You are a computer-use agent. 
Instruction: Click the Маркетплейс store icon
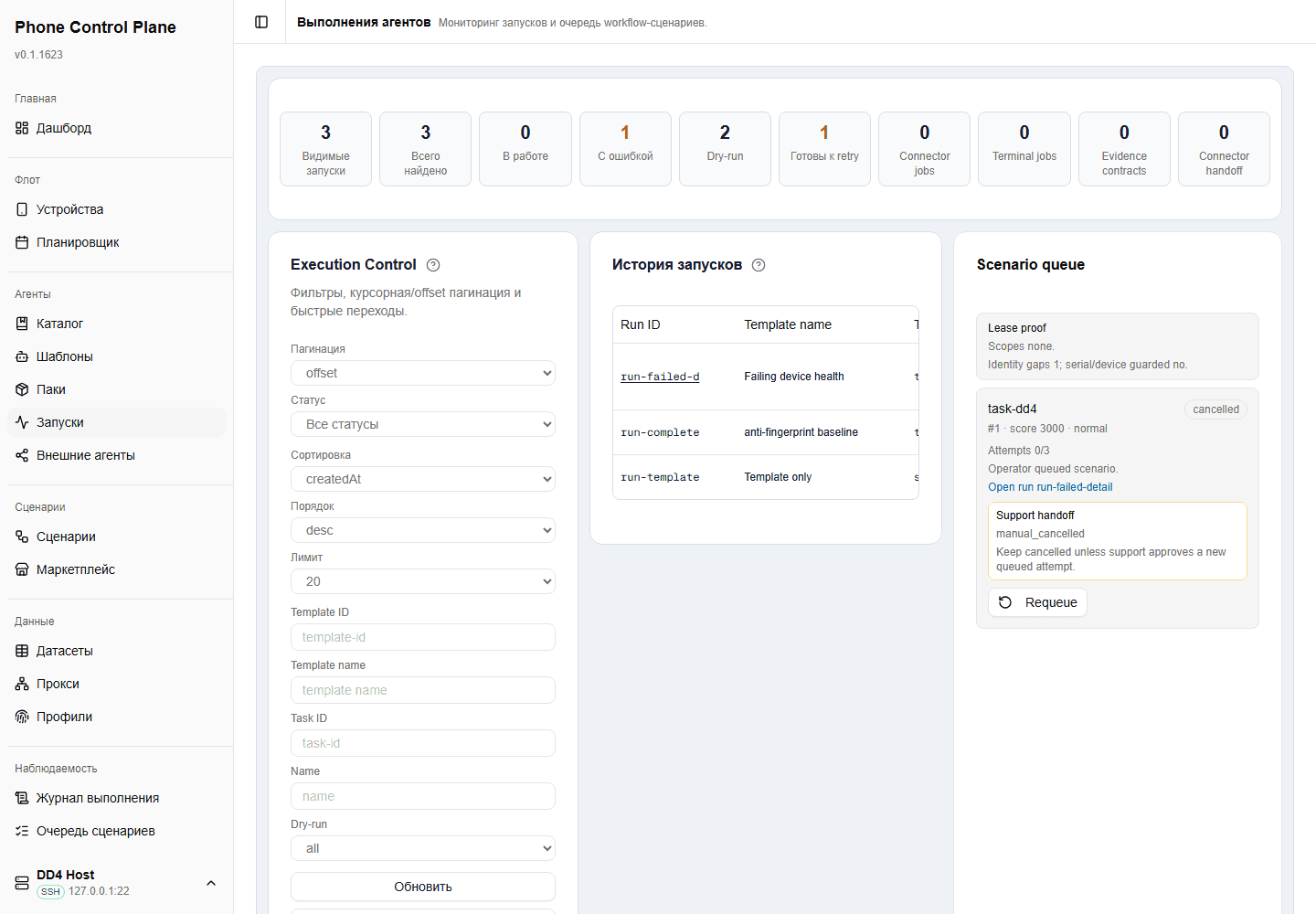click(x=22, y=569)
